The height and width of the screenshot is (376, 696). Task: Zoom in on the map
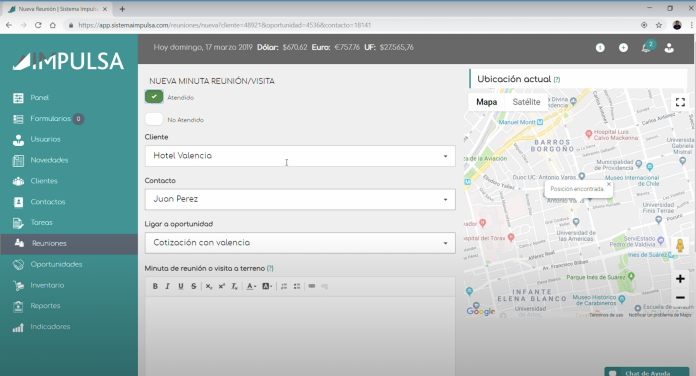point(680,279)
